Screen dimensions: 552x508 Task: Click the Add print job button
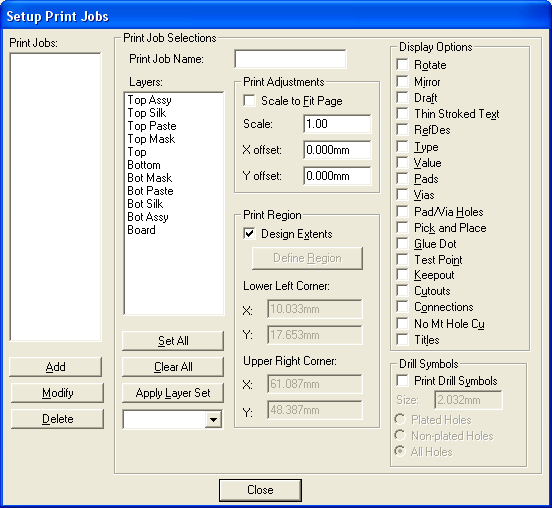coord(55,367)
